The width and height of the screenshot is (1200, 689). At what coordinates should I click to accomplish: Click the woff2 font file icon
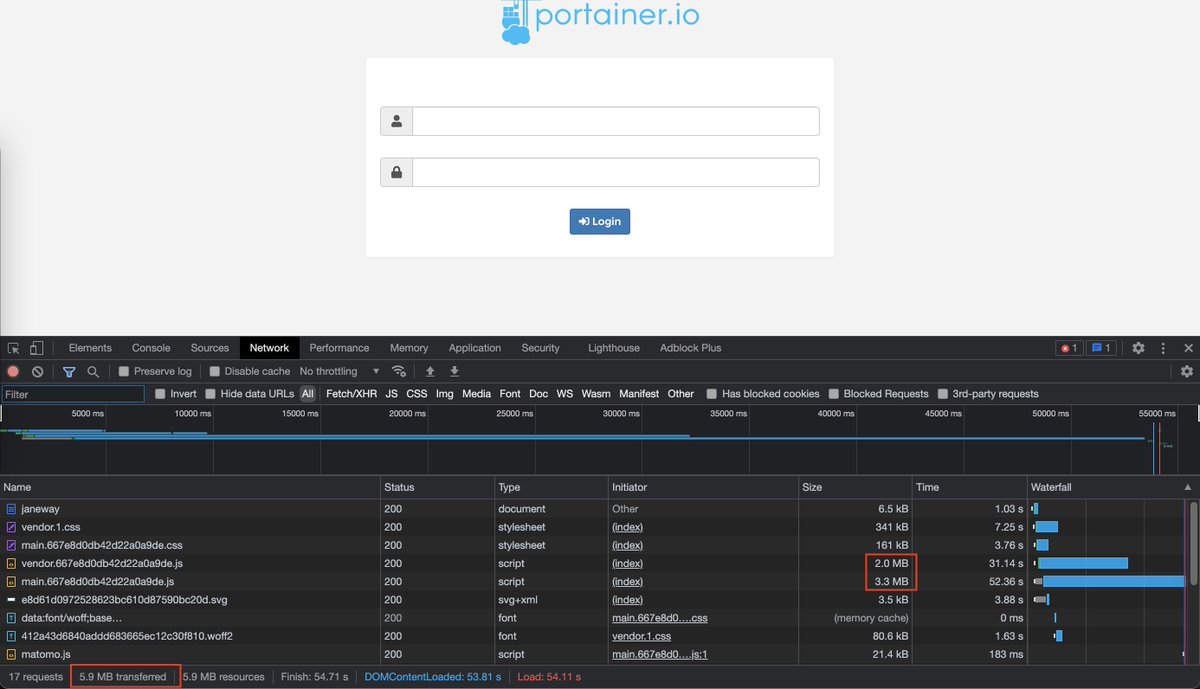coord(11,636)
